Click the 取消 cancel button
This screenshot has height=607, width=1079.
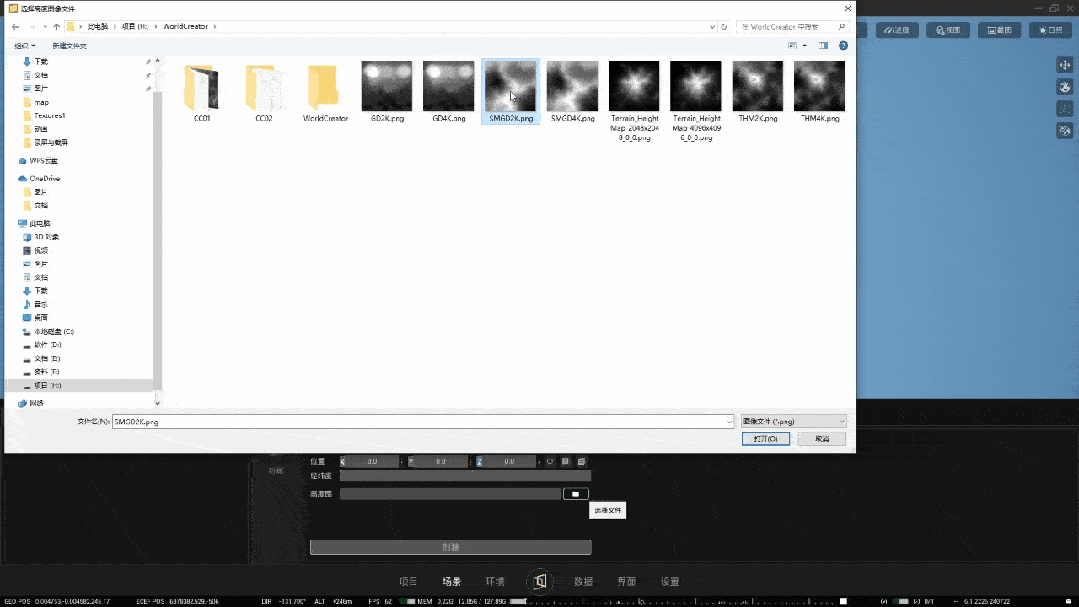pos(822,438)
